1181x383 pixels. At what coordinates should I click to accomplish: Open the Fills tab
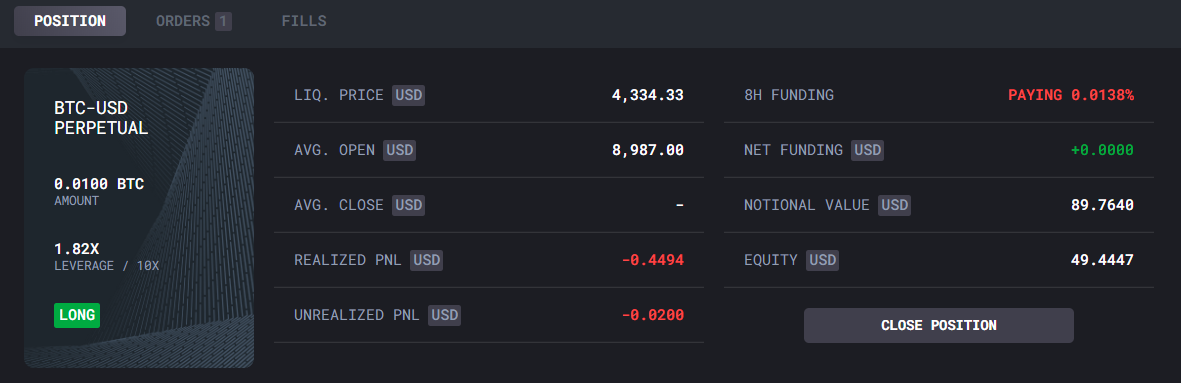[304, 21]
